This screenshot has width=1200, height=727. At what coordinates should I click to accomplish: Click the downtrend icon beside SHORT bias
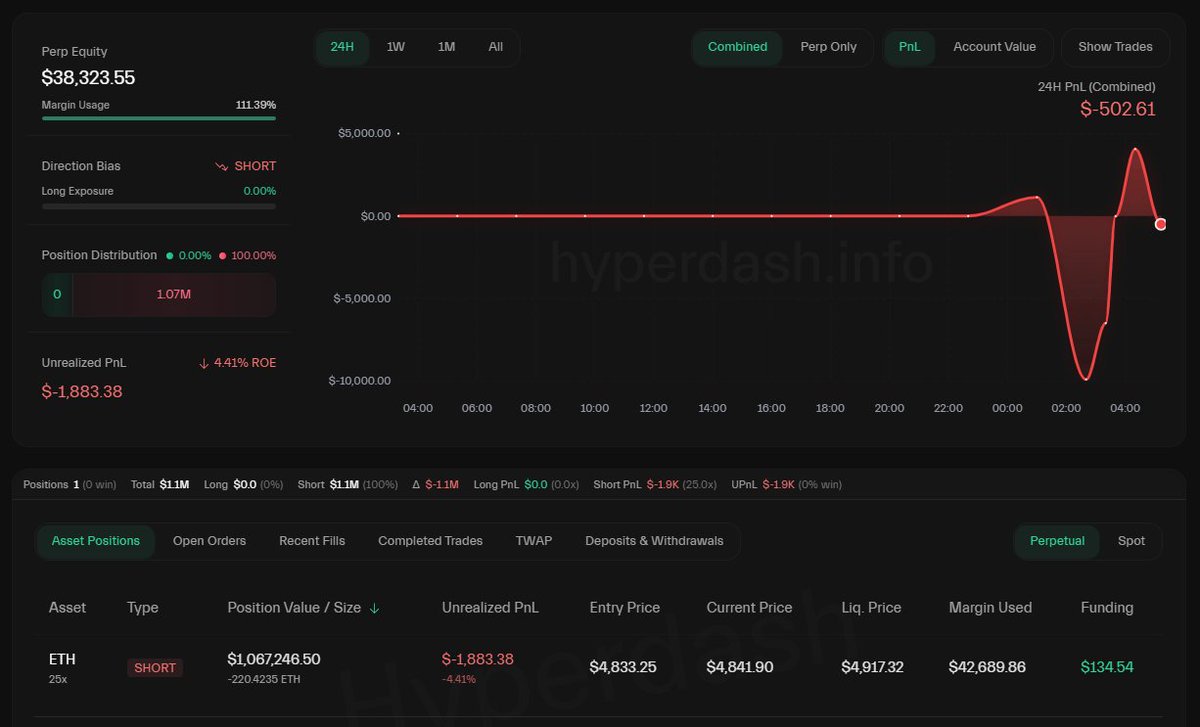click(x=221, y=167)
